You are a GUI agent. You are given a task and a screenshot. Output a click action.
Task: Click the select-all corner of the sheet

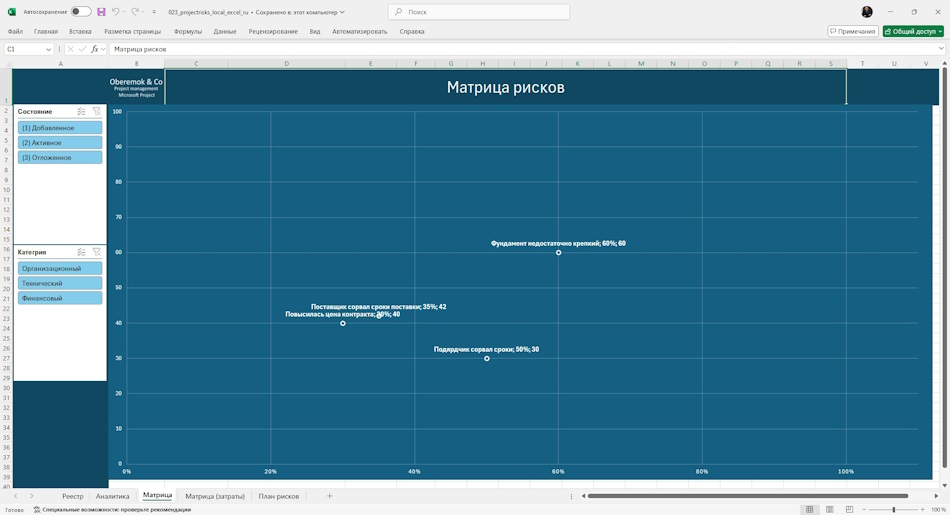[x=6, y=64]
